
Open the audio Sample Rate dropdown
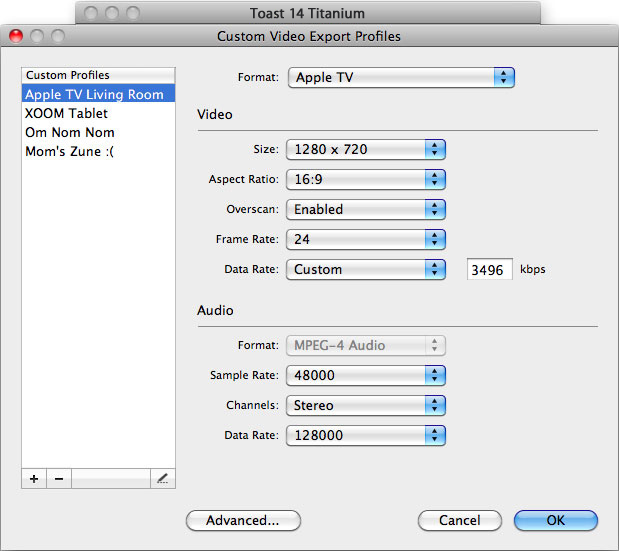pos(365,375)
